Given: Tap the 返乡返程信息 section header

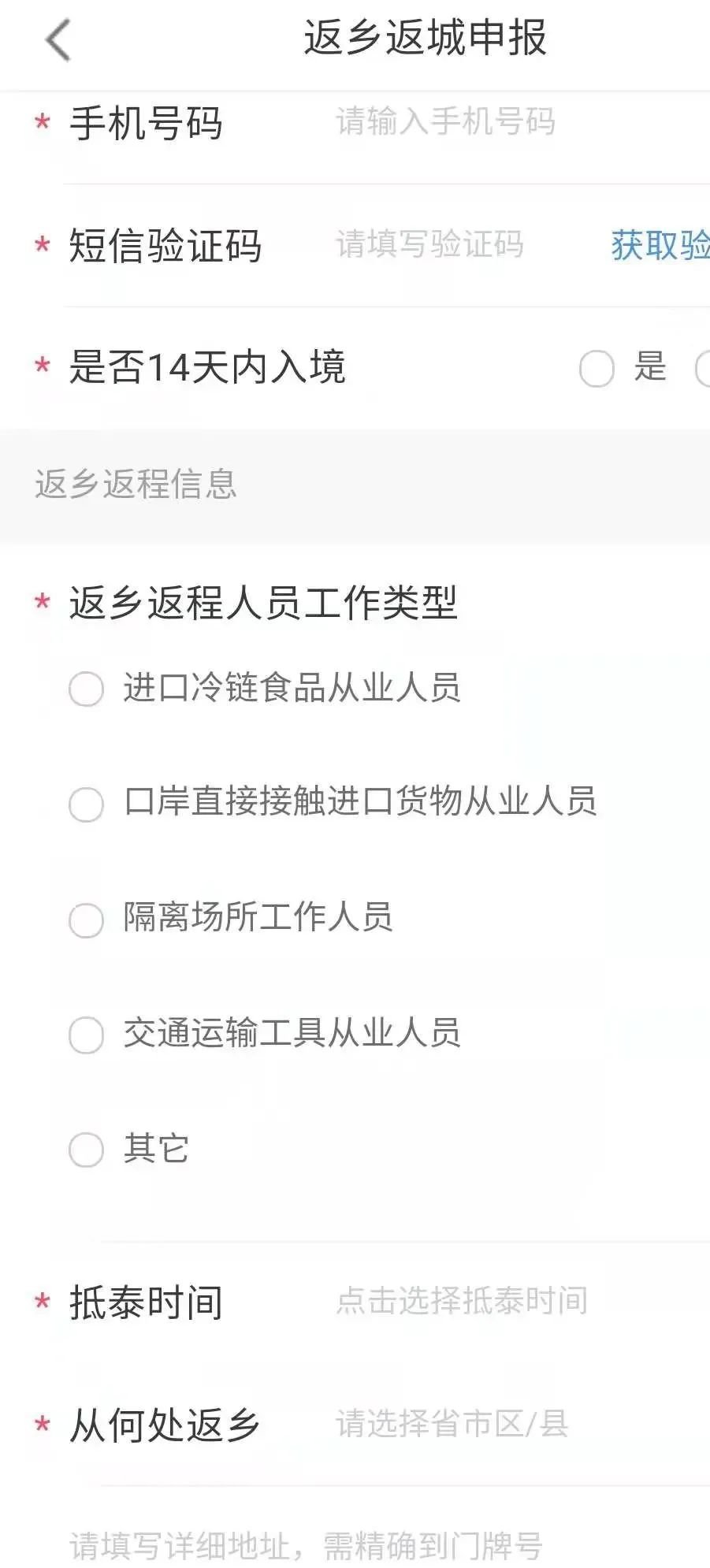Looking at the screenshot, I should coord(136,484).
